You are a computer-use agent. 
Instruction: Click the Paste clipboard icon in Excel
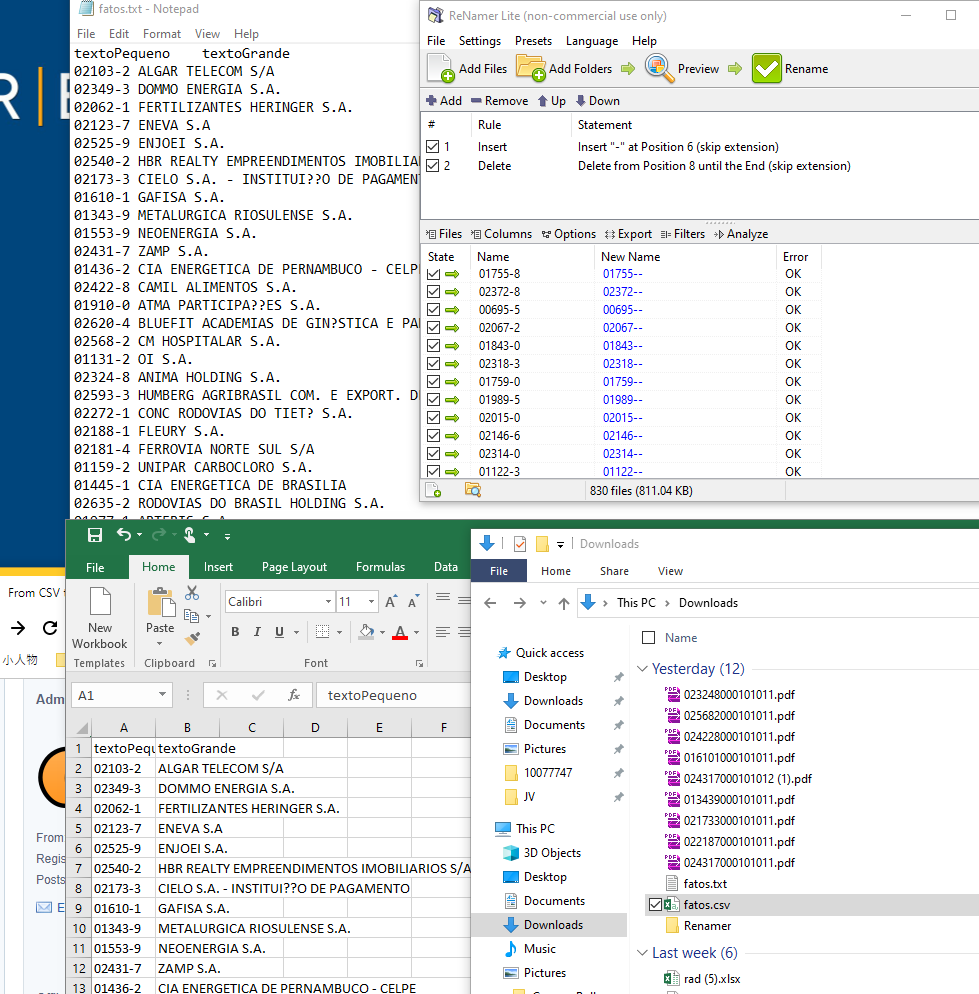click(x=161, y=602)
